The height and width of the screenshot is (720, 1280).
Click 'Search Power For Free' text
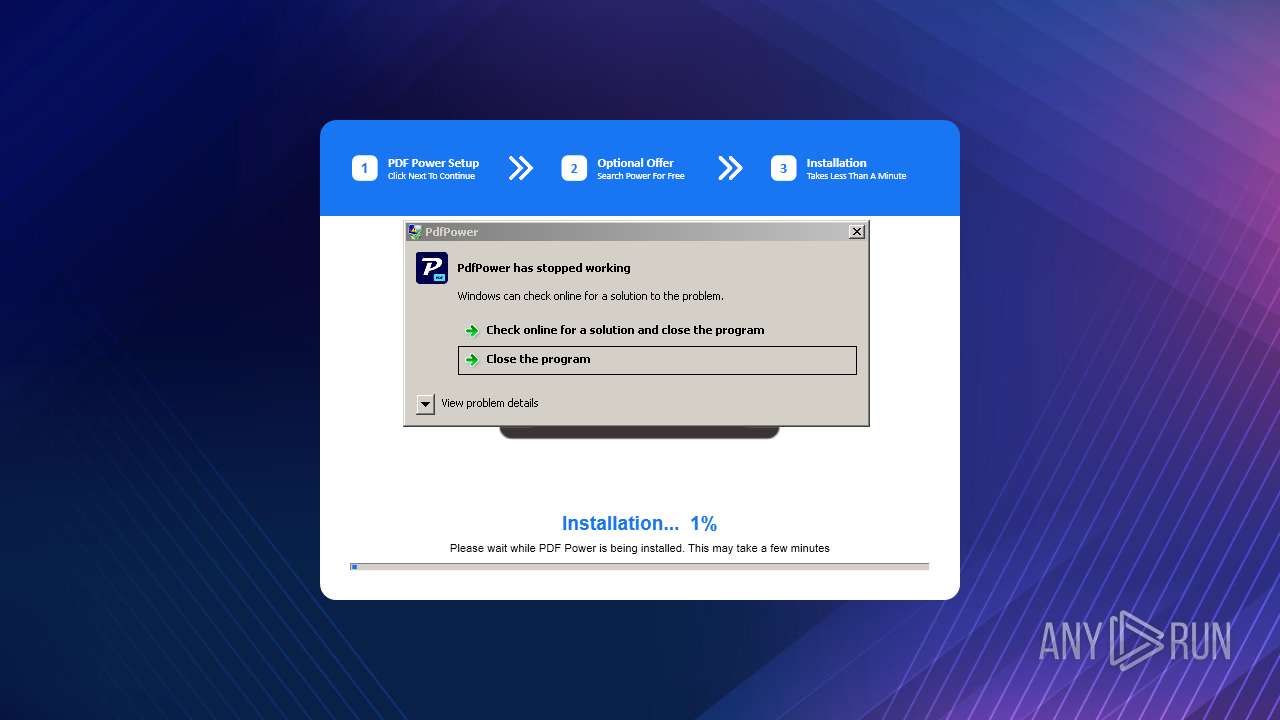click(641, 176)
